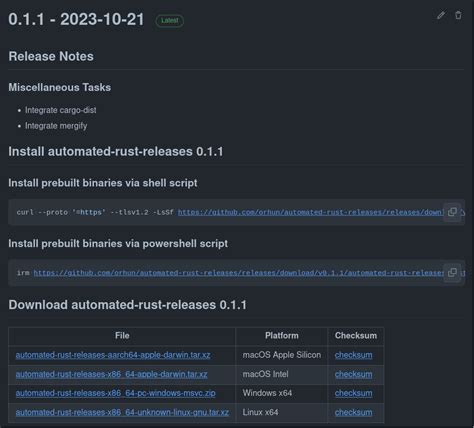Click the green Latest badge
This screenshot has width=474, height=428.
170,21
